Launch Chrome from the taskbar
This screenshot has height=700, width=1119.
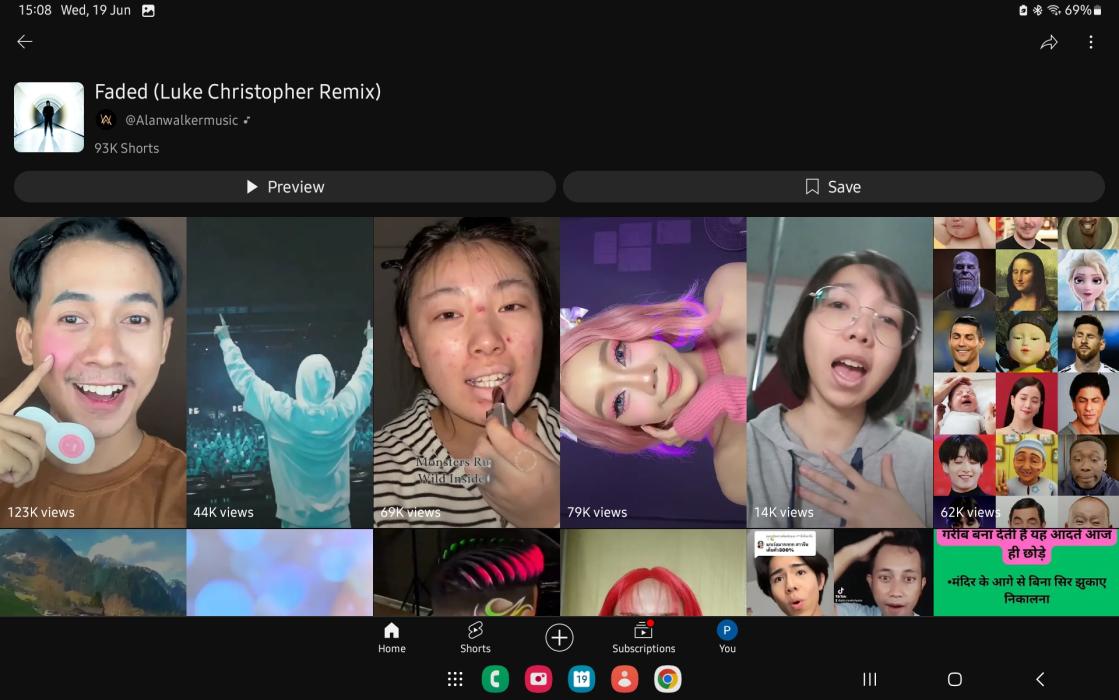pyautogui.click(x=667, y=680)
